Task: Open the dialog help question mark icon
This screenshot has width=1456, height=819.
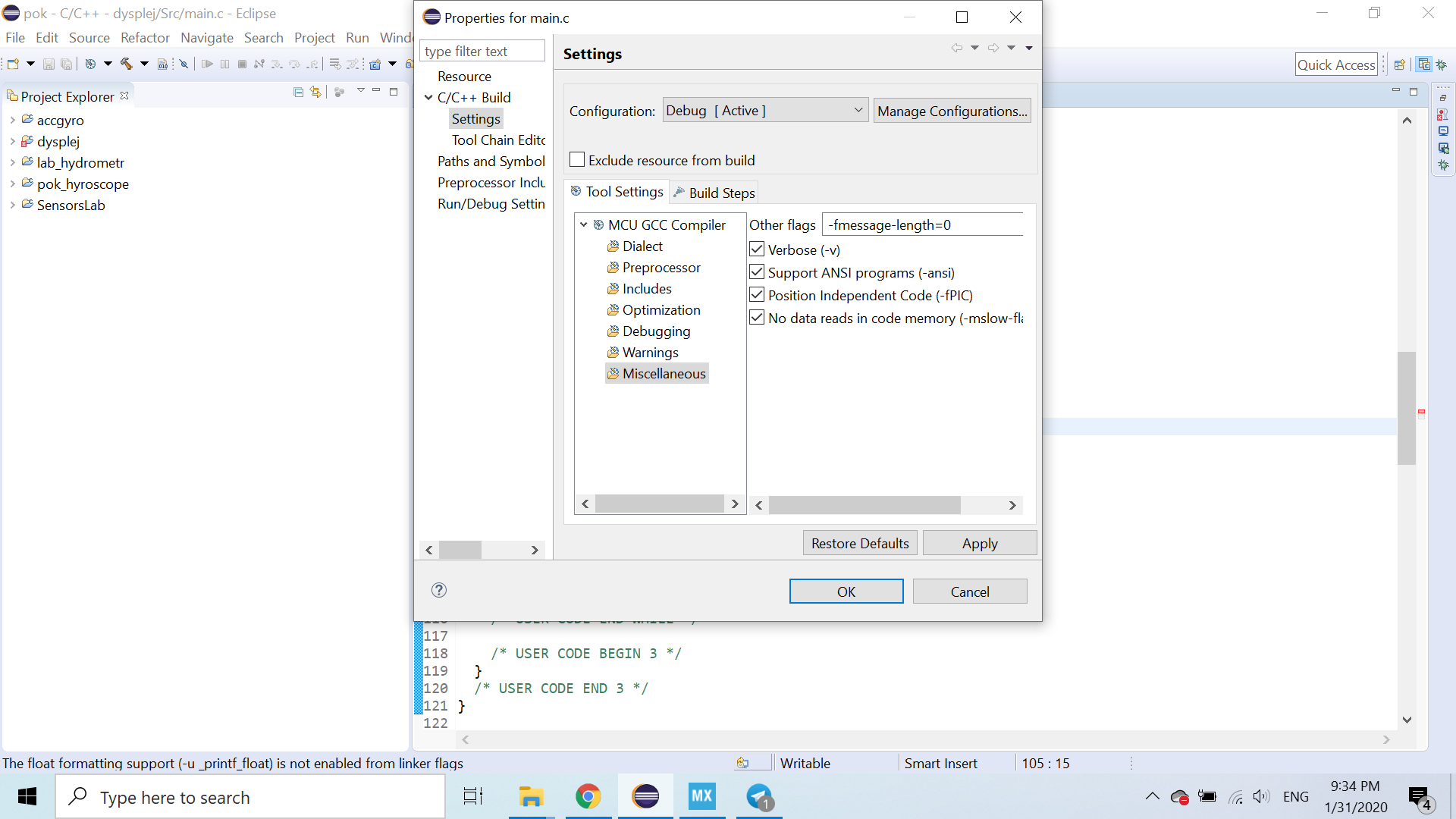Action: click(439, 591)
